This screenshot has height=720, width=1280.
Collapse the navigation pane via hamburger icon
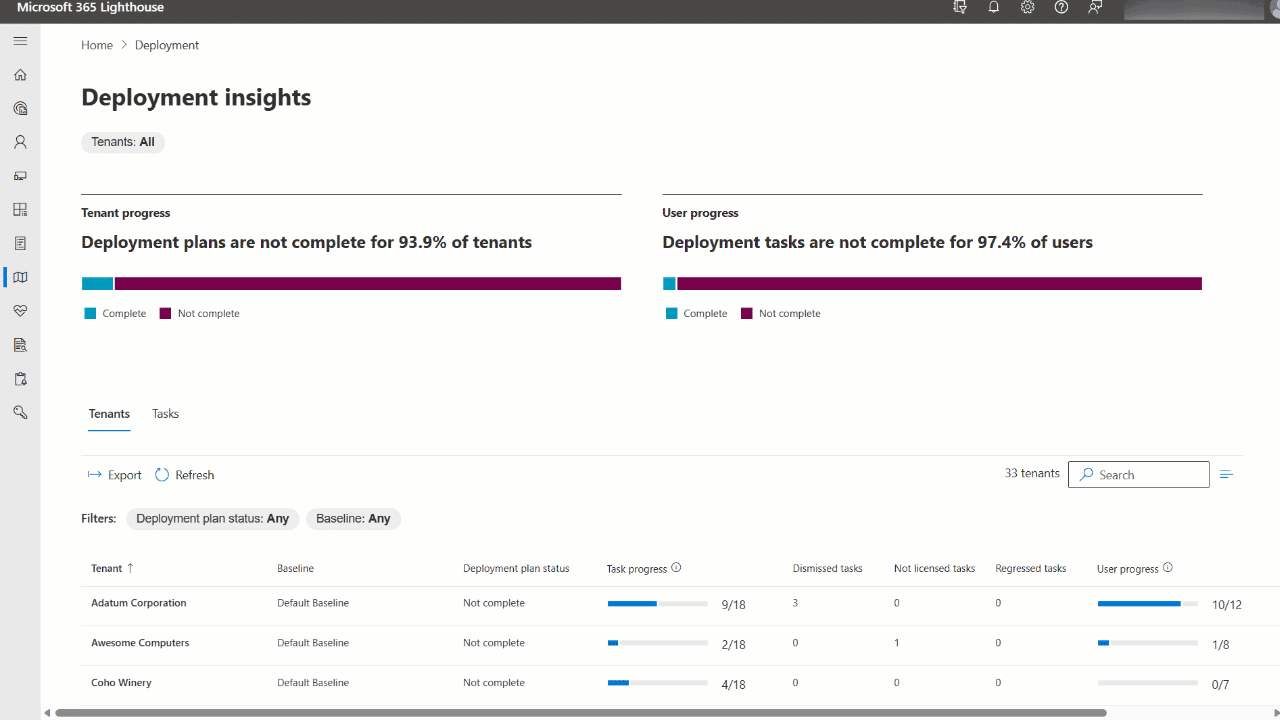pyautogui.click(x=20, y=41)
